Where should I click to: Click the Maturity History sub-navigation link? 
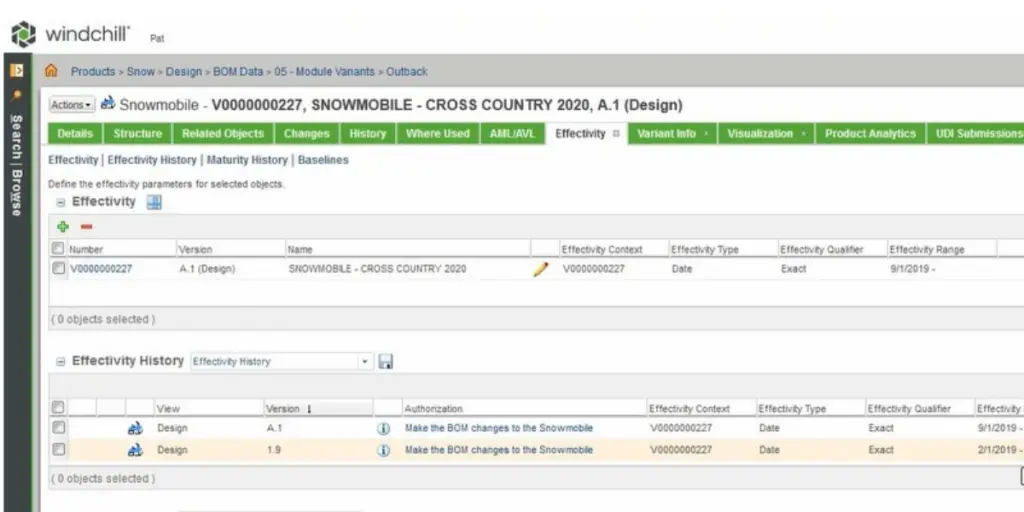click(x=247, y=160)
